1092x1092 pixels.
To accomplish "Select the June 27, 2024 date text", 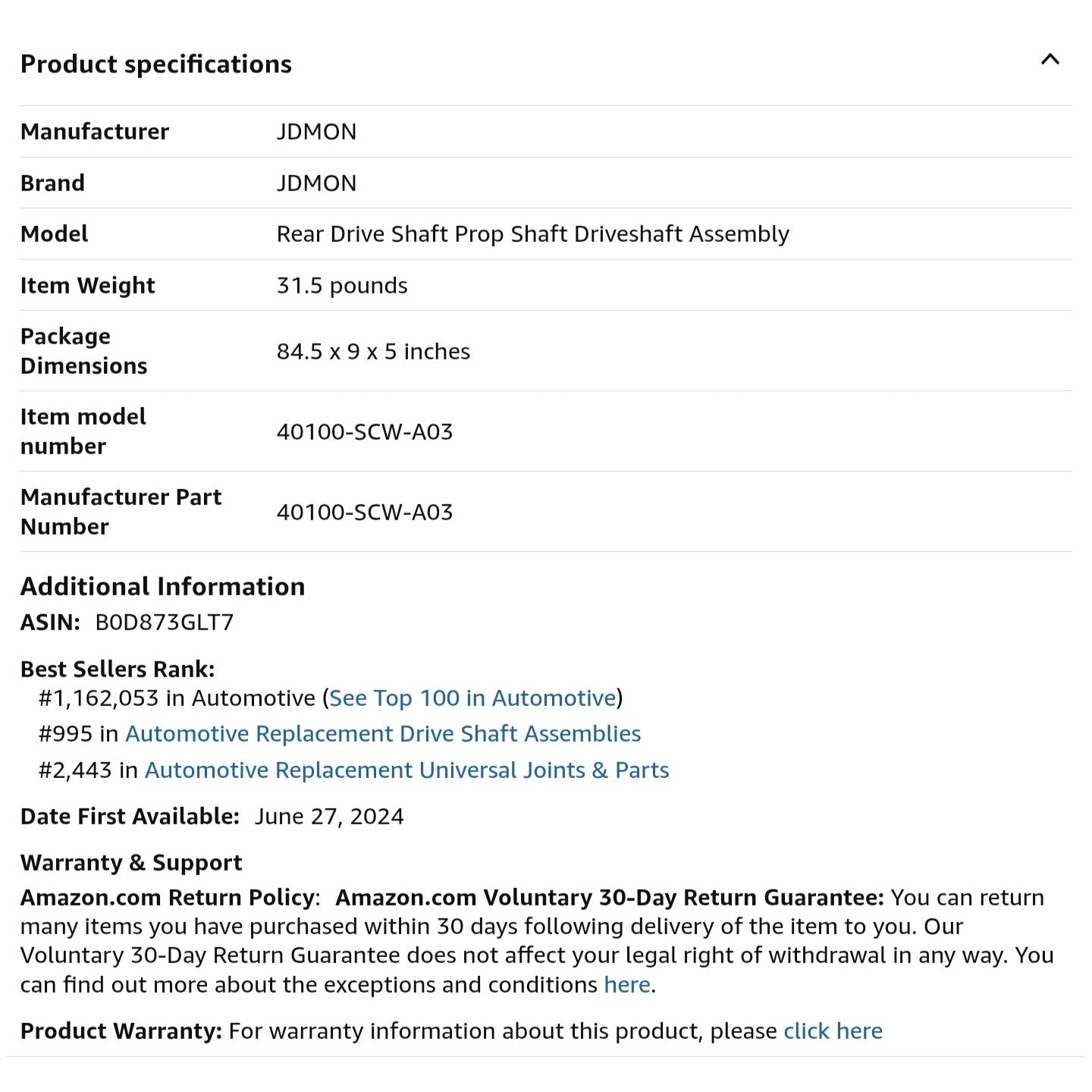I will coord(329,816).
